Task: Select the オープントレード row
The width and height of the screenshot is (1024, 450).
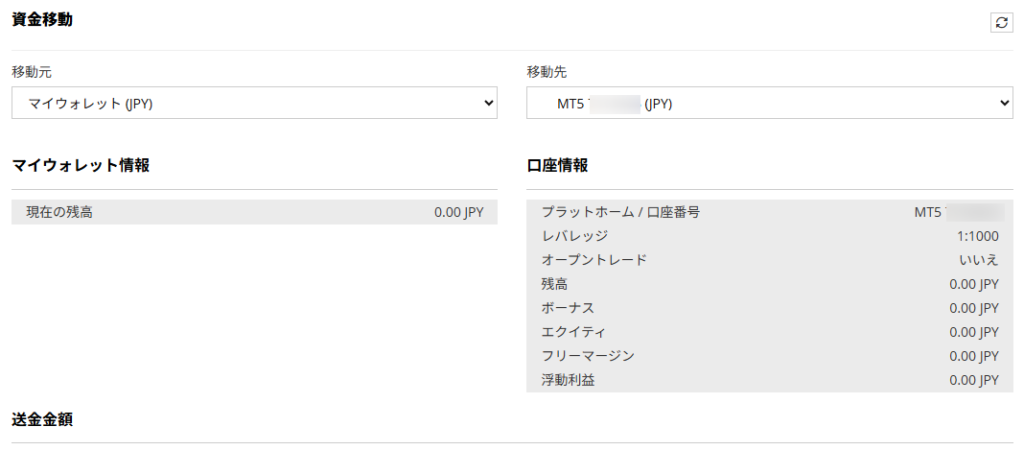Action: (x=769, y=260)
